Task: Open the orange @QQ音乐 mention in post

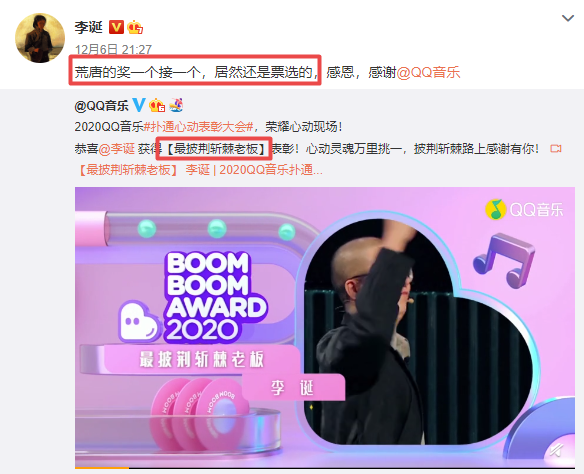Action: (x=428, y=72)
